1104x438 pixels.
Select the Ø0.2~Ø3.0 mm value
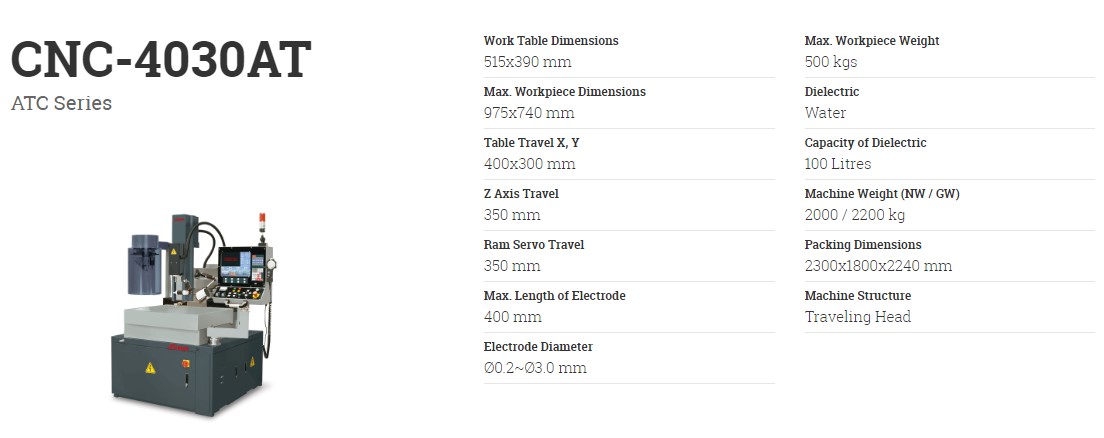point(535,368)
